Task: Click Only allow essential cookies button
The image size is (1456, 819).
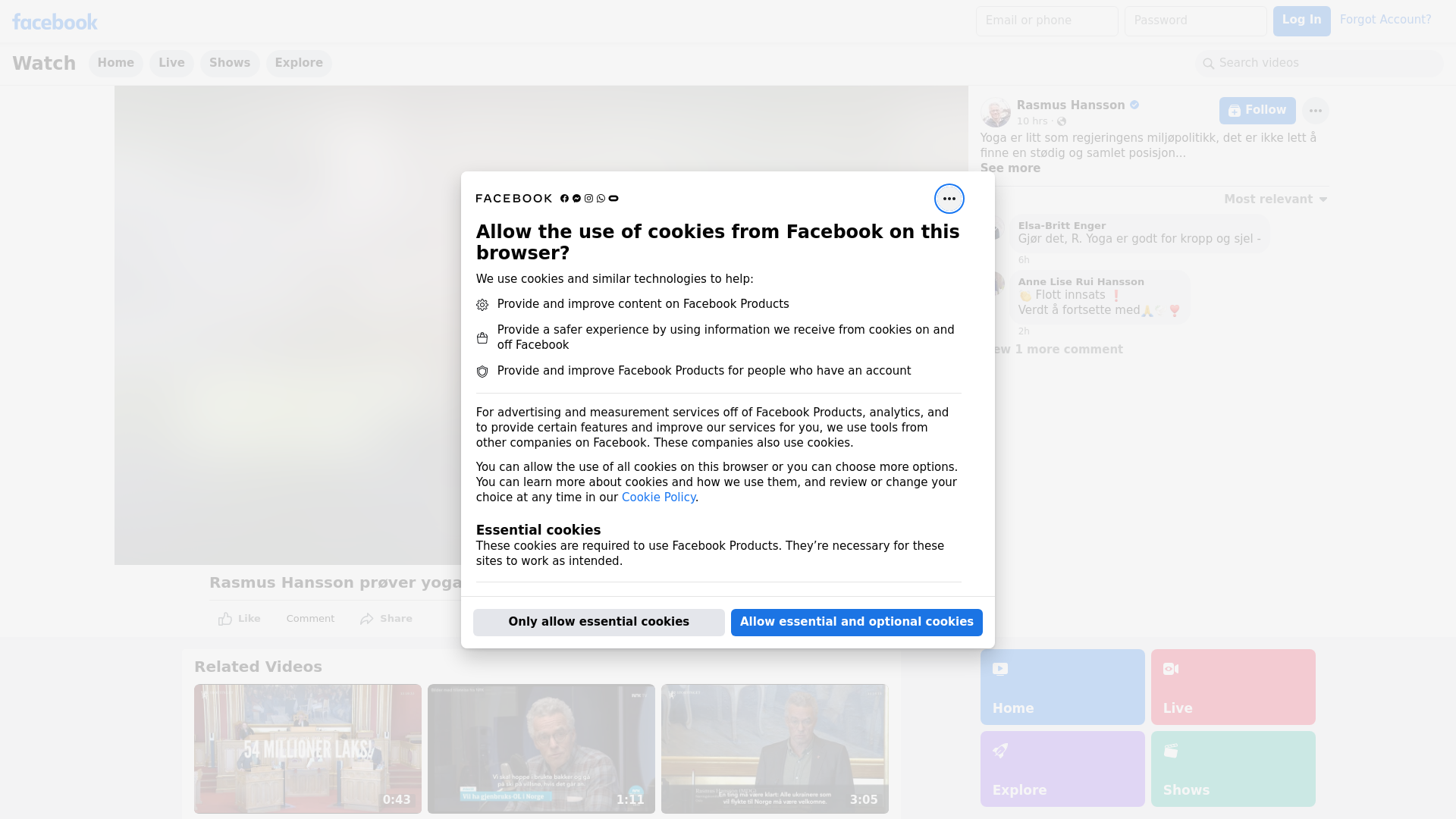Action: [598, 622]
